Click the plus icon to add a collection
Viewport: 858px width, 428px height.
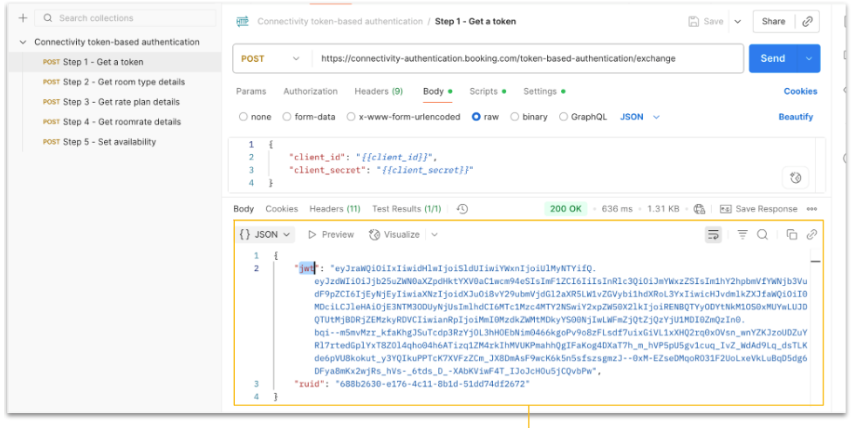coord(23,18)
